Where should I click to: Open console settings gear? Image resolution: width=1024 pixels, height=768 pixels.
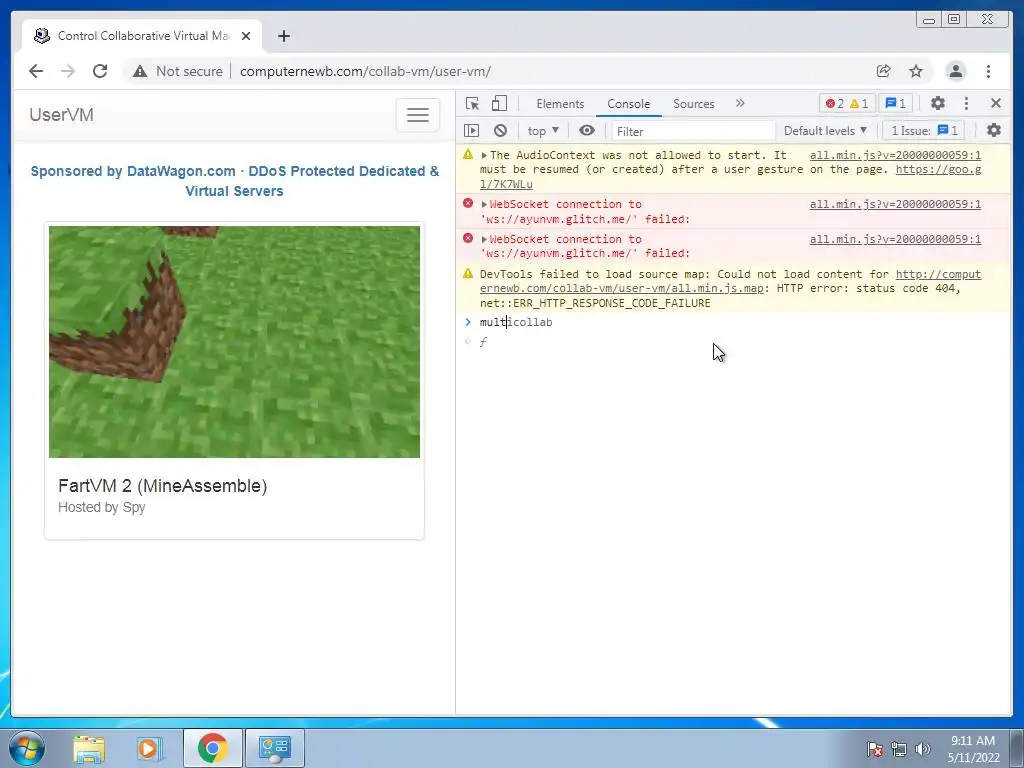[994, 131]
